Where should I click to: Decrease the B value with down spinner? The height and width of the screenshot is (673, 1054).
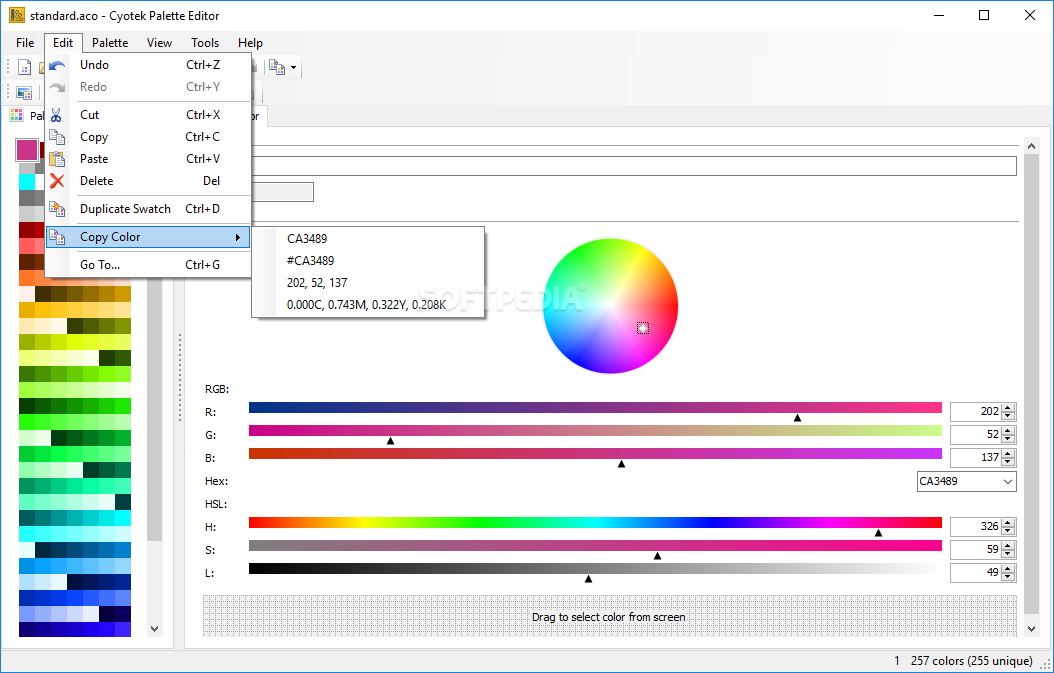pos(1008,461)
